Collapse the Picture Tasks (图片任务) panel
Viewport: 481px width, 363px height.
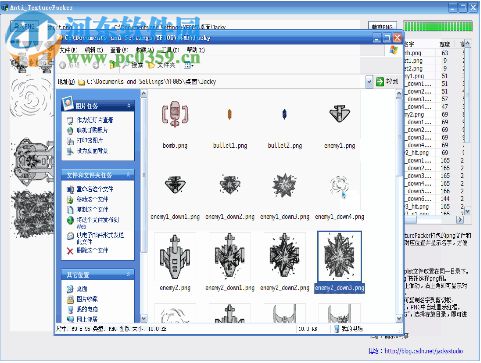pyautogui.click(x=129, y=106)
